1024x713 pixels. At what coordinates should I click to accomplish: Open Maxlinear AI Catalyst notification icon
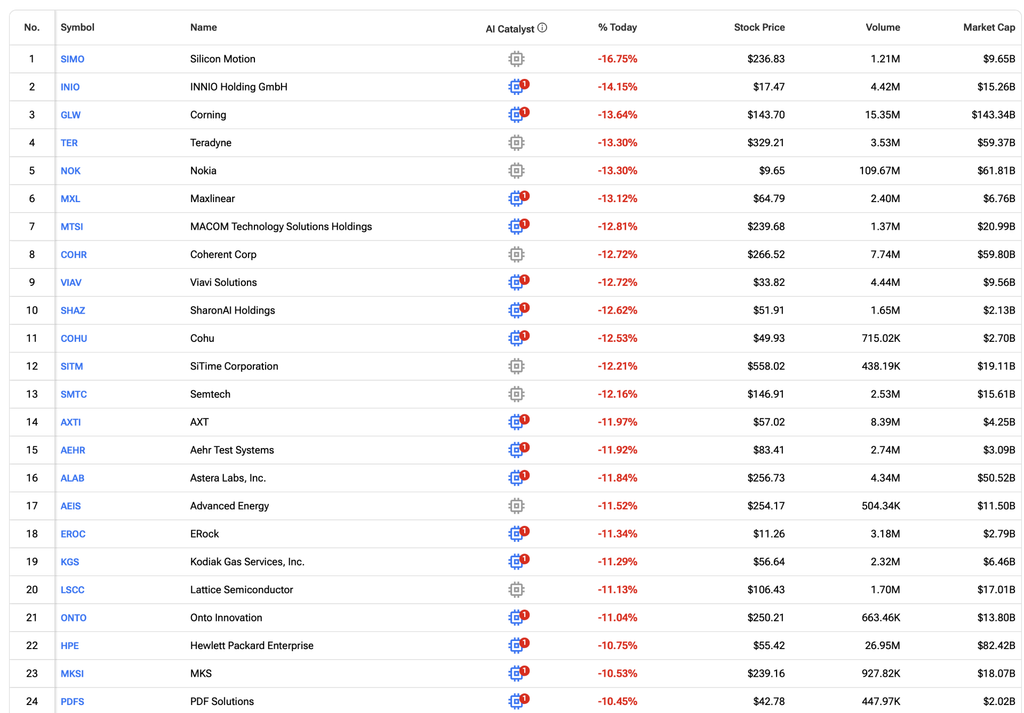(x=518, y=198)
